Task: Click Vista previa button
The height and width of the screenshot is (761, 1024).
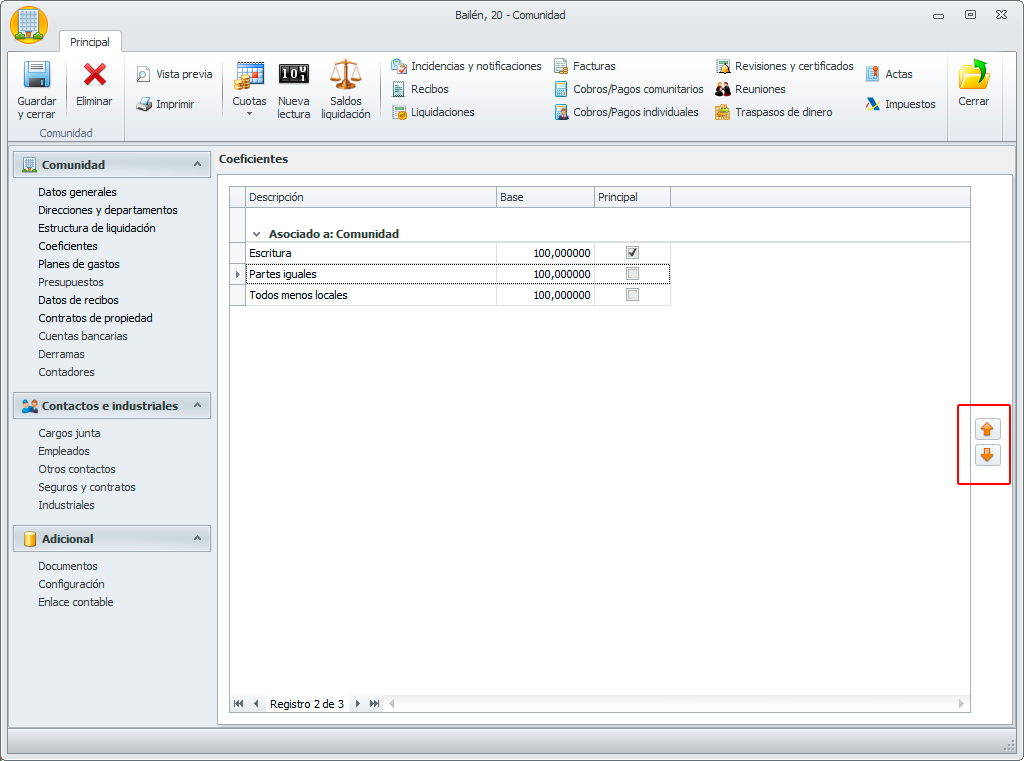Action: (174, 74)
